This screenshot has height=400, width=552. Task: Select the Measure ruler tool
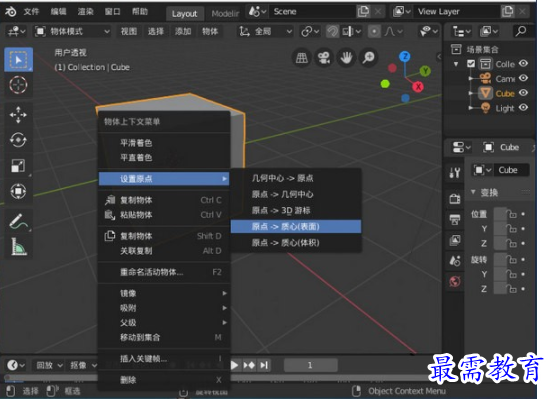click(18, 246)
